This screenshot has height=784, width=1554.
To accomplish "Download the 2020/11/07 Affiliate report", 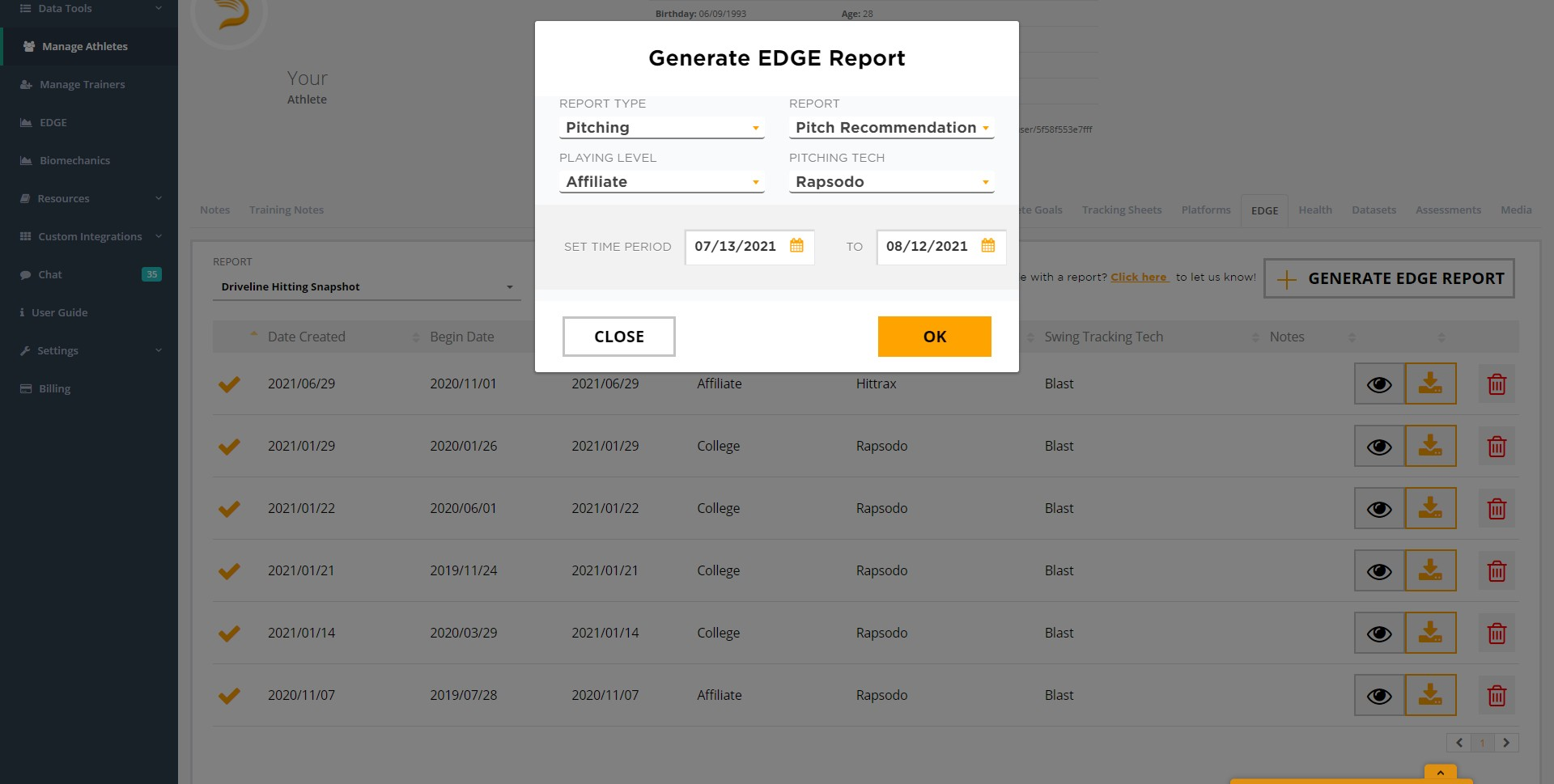I will point(1430,695).
